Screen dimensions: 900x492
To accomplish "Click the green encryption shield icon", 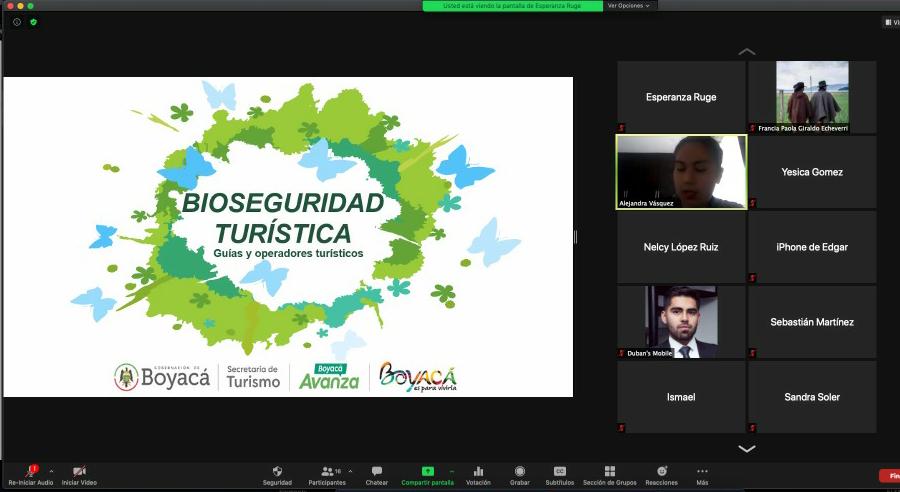I will (x=33, y=21).
